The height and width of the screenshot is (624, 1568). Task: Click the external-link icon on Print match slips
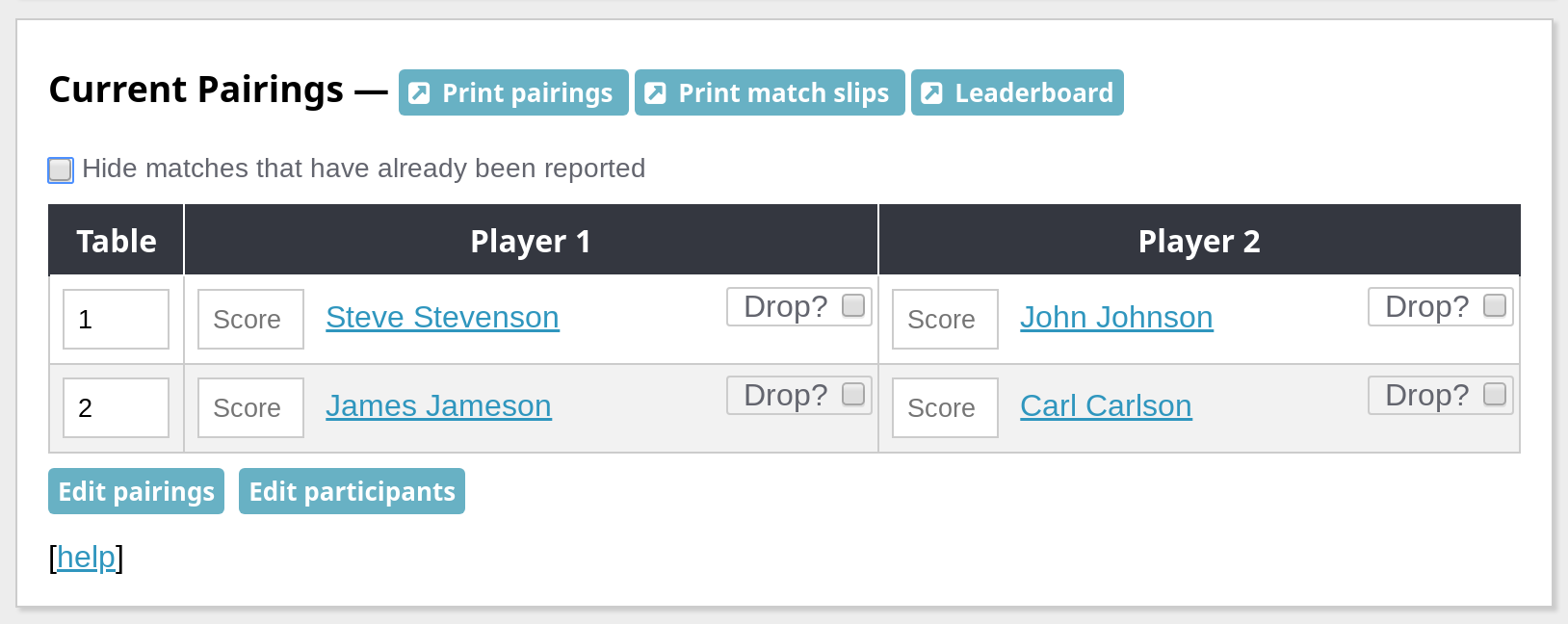pyautogui.click(x=655, y=93)
